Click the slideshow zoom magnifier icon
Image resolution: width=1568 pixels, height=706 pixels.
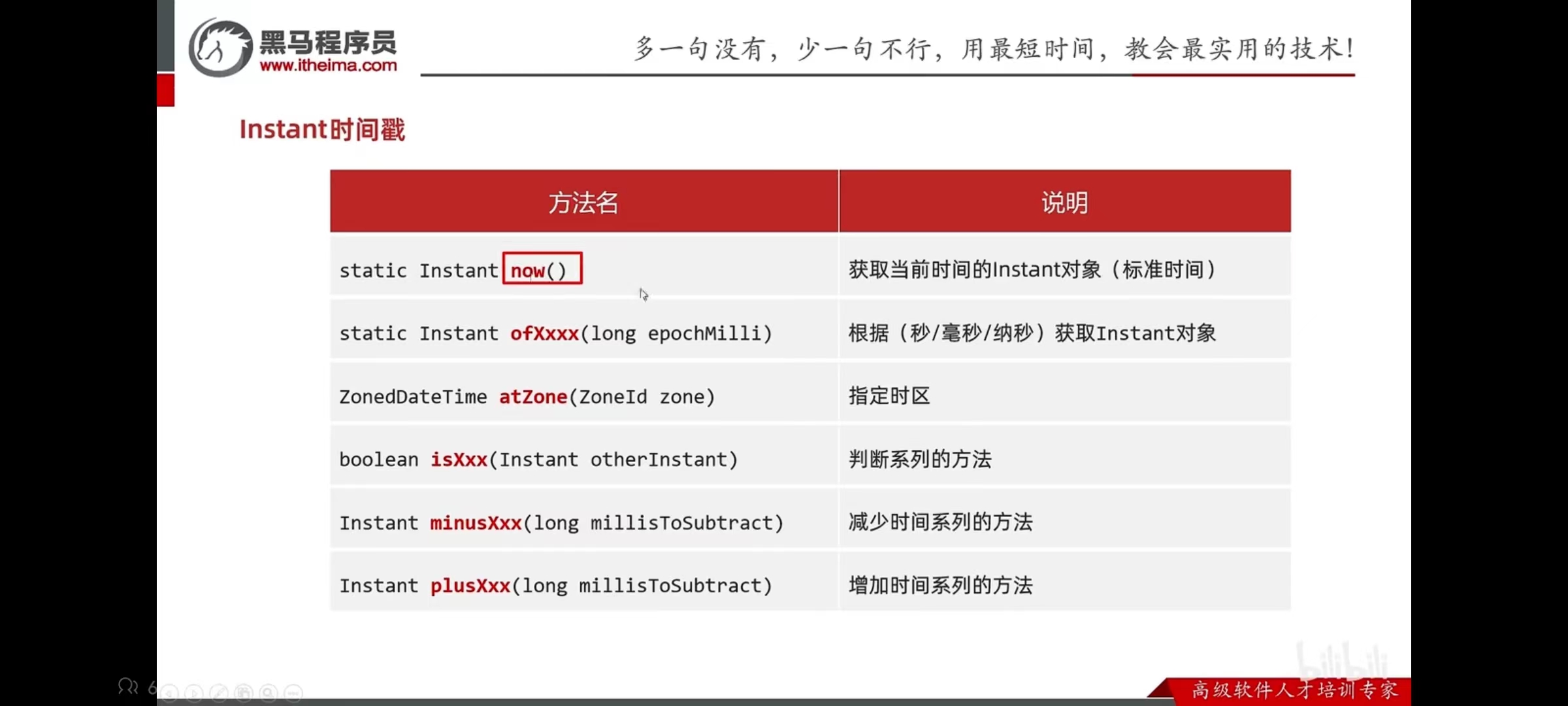269,692
